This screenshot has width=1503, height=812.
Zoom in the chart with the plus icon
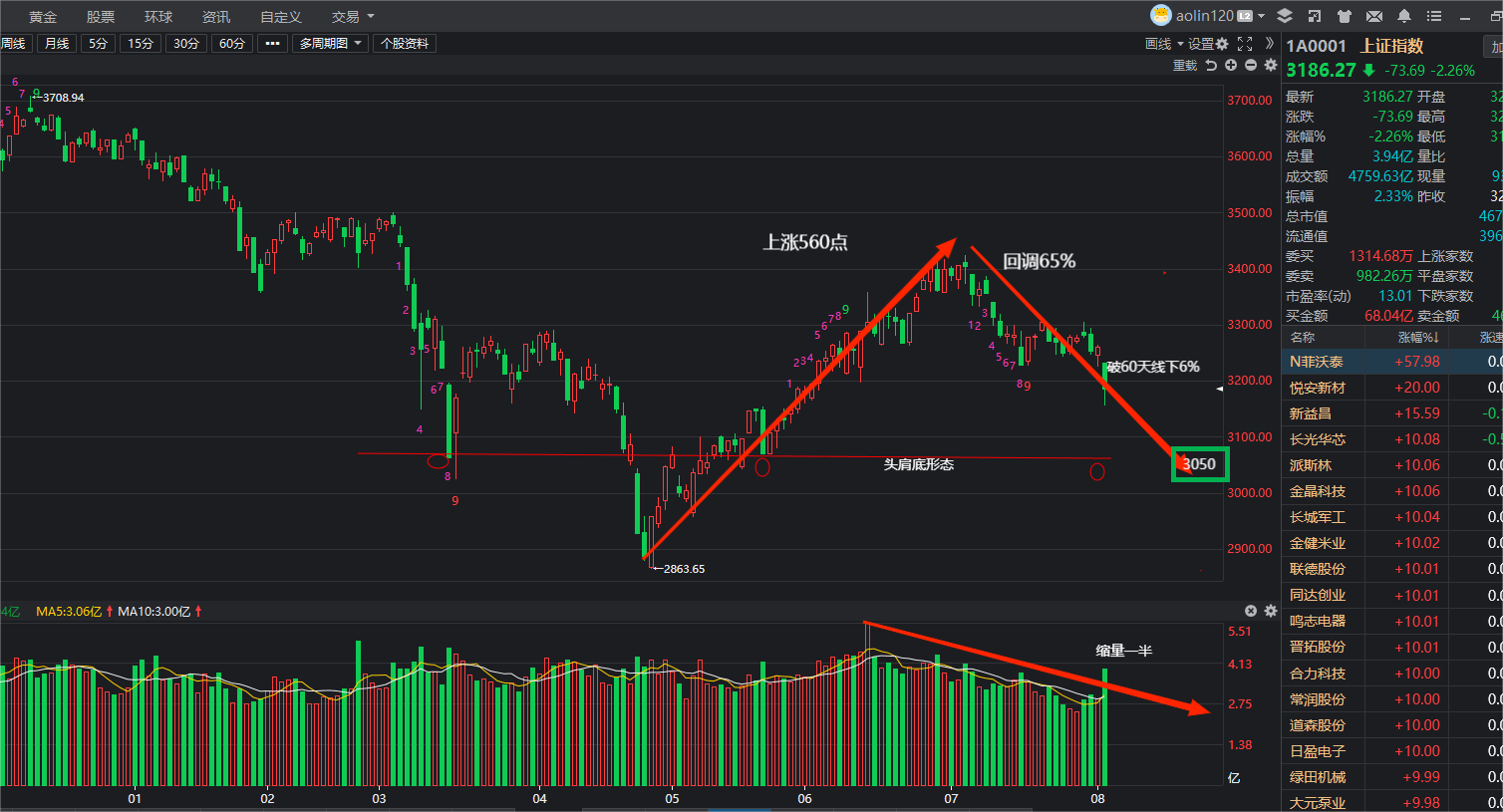coord(1231,65)
